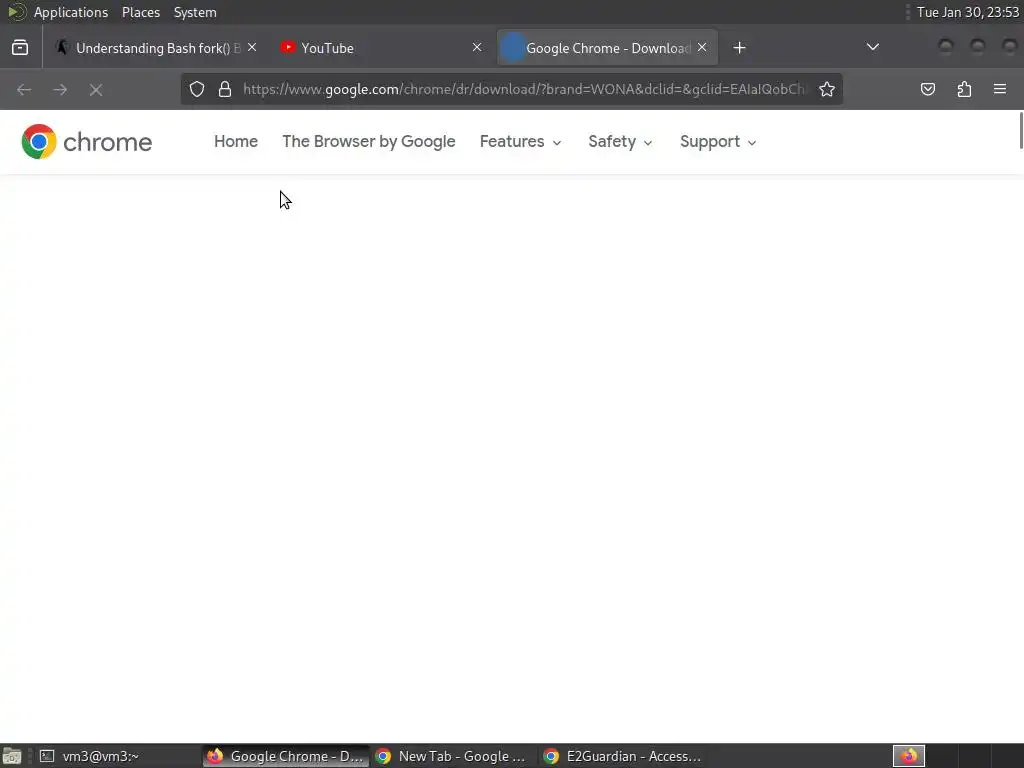Close the Google Chrome Download tab
The image size is (1024, 768).
702,47
